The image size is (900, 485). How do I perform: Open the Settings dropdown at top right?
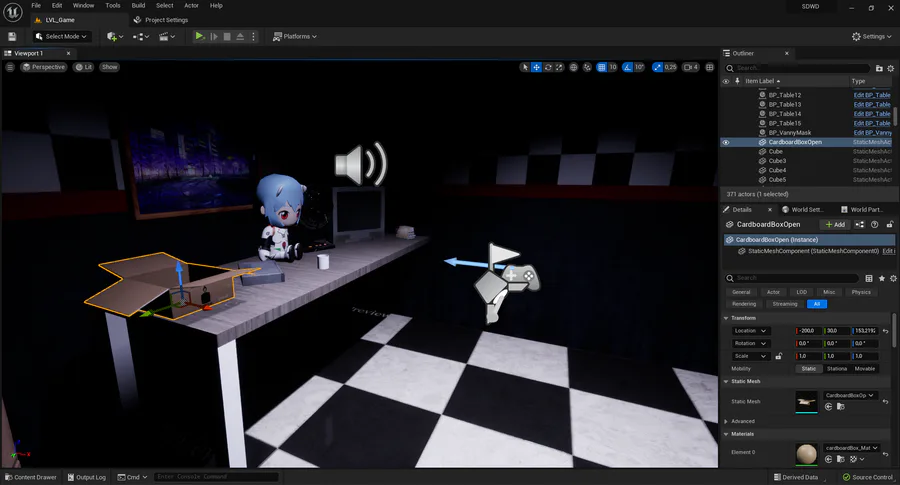[871, 36]
